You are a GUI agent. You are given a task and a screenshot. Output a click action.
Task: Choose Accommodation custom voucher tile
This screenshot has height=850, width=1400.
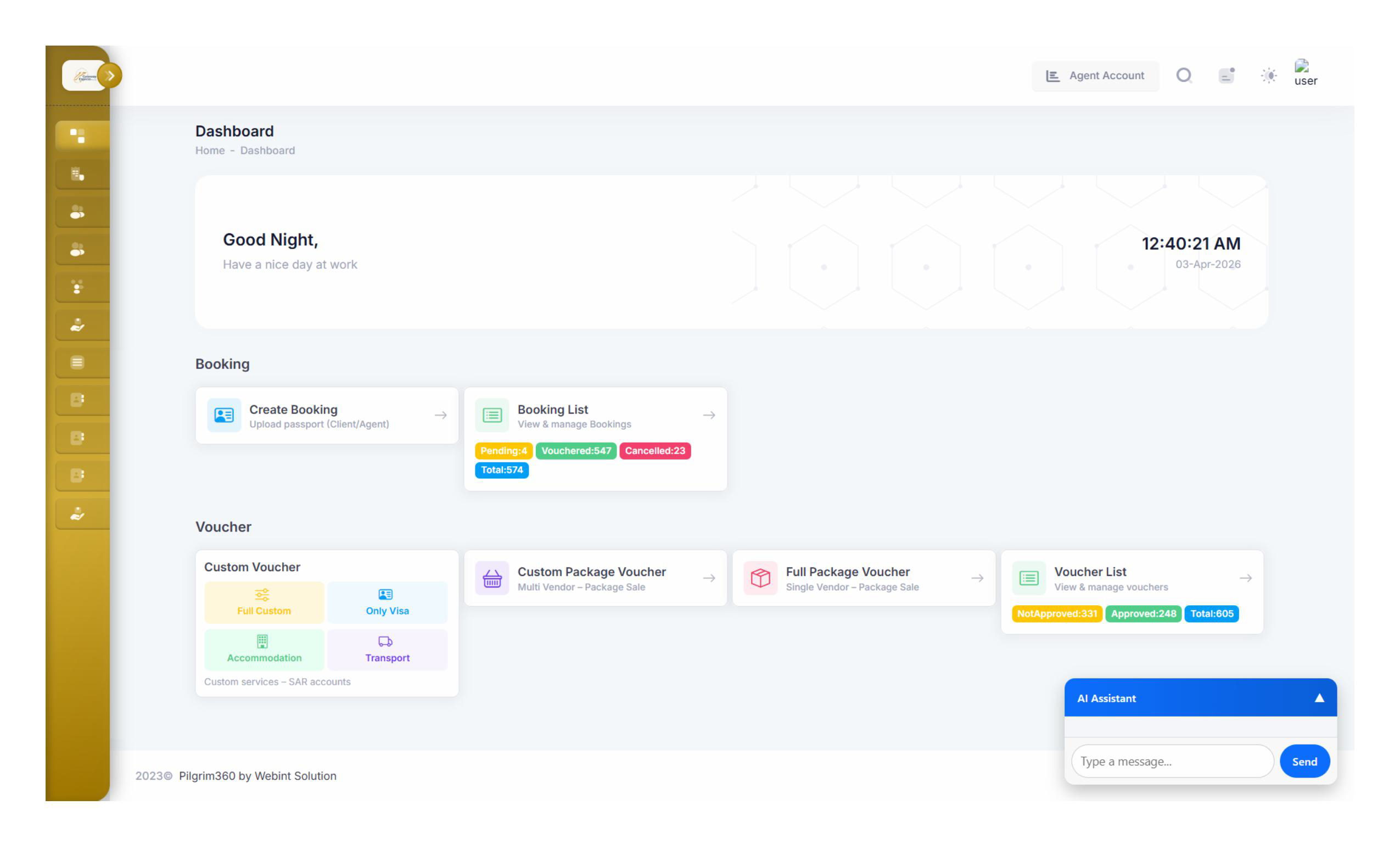pyautogui.click(x=264, y=650)
